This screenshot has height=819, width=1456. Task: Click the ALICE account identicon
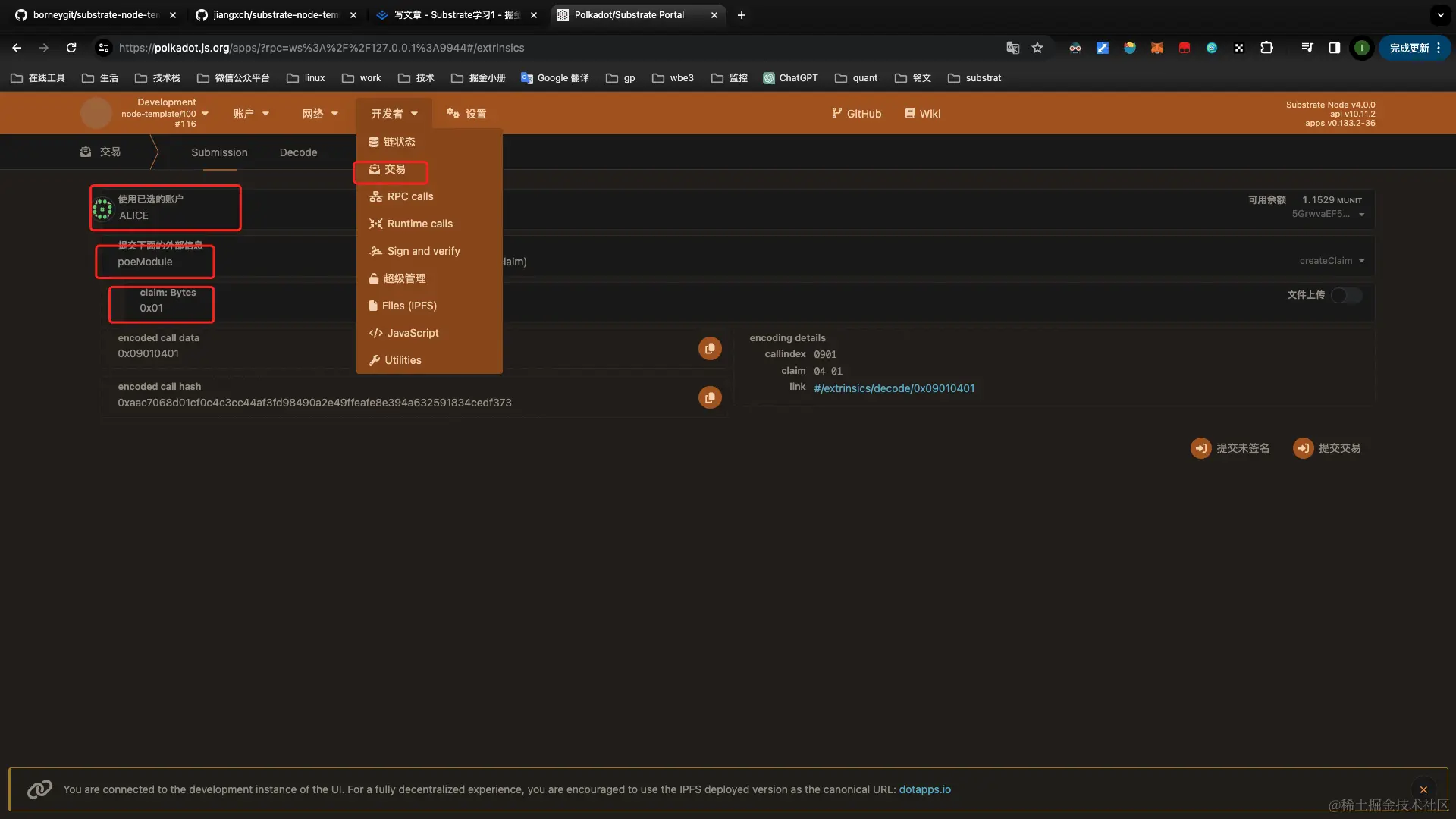[x=102, y=209]
